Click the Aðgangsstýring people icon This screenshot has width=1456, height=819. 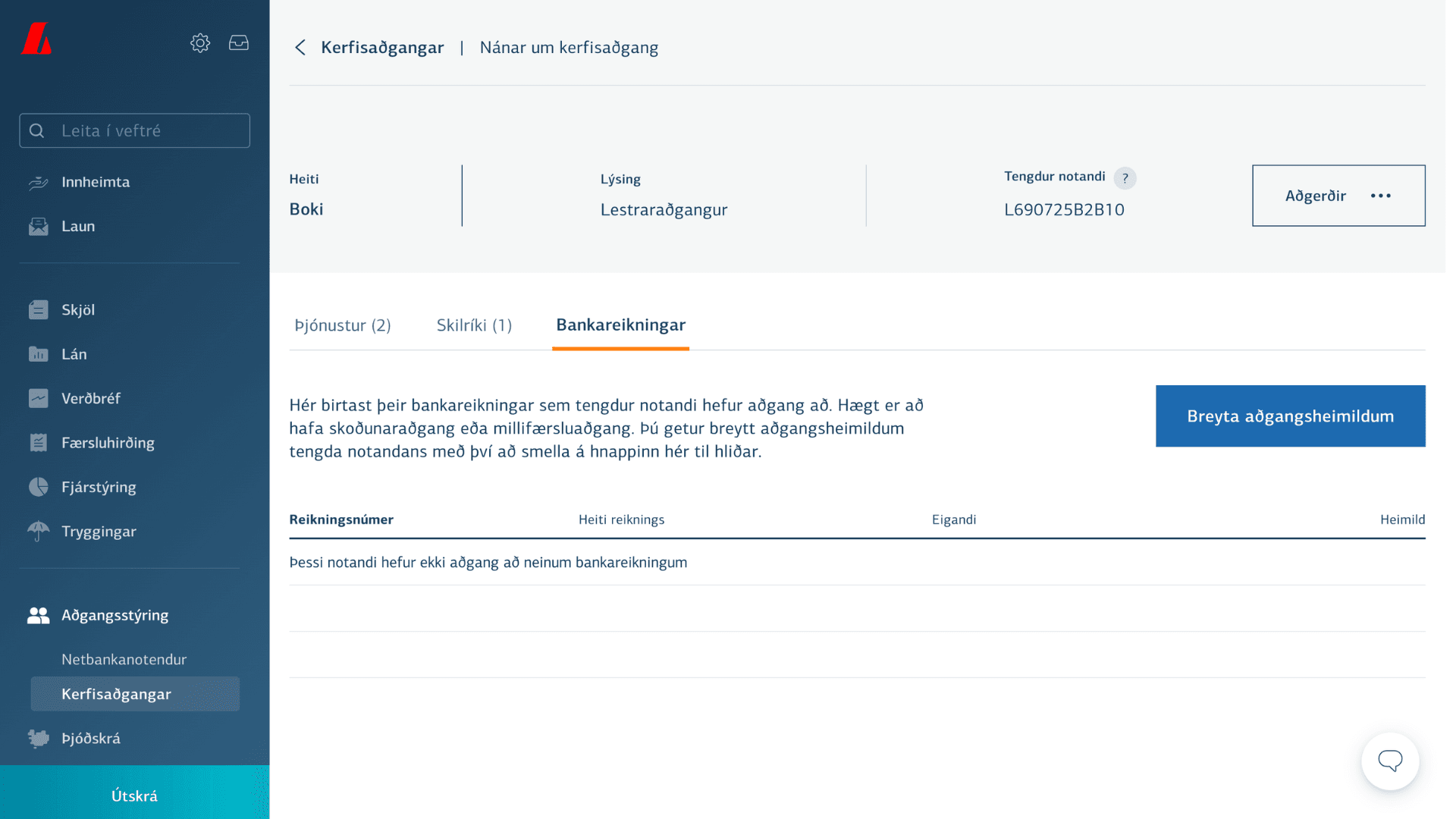(39, 616)
